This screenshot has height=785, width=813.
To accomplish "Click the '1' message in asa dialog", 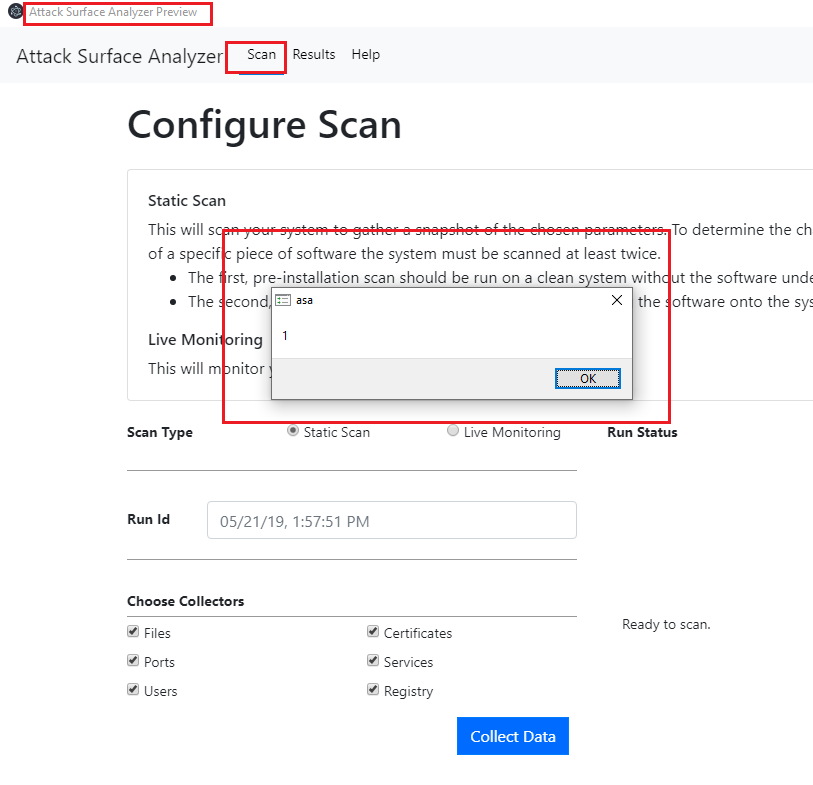I will pos(285,336).
